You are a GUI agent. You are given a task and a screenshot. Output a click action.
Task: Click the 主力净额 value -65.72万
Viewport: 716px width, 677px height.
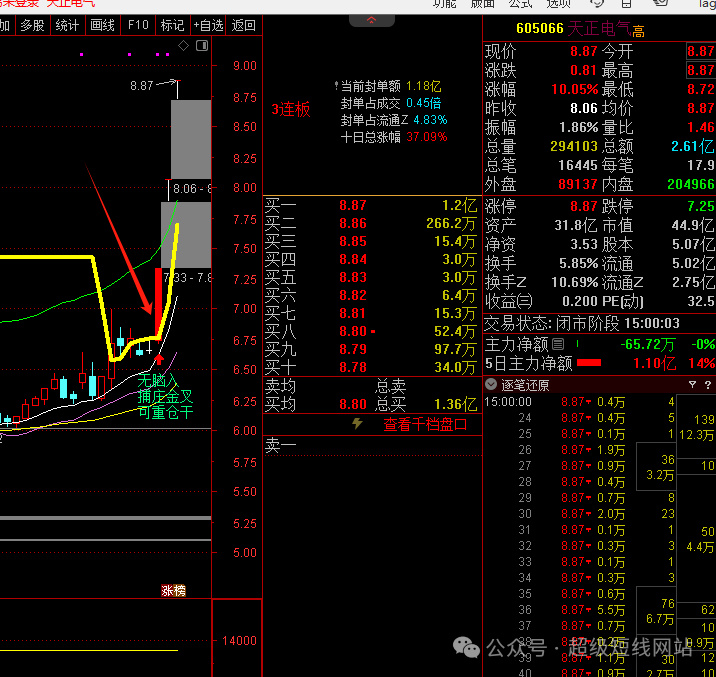tap(648, 344)
